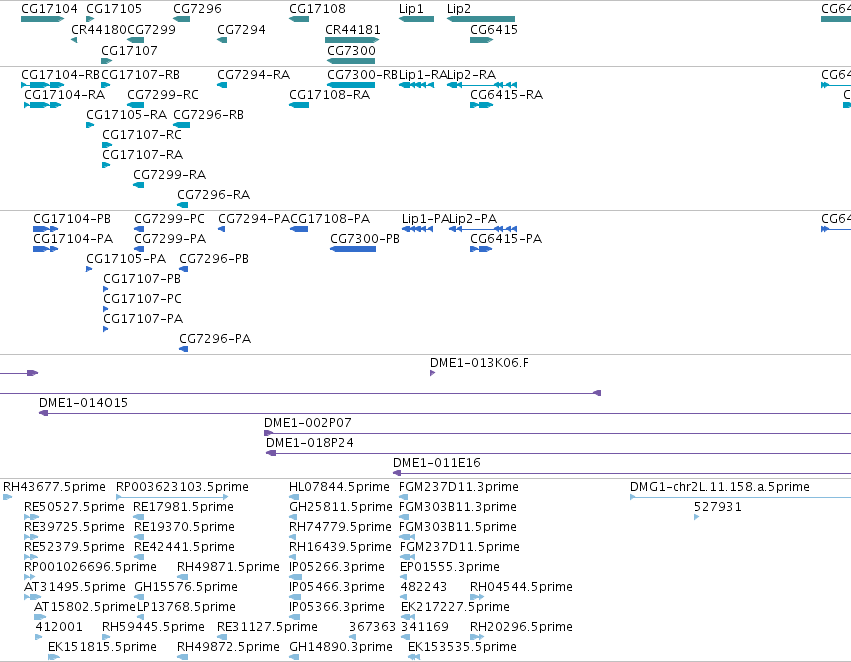Select EST RP003623103.5prime

click(172, 497)
